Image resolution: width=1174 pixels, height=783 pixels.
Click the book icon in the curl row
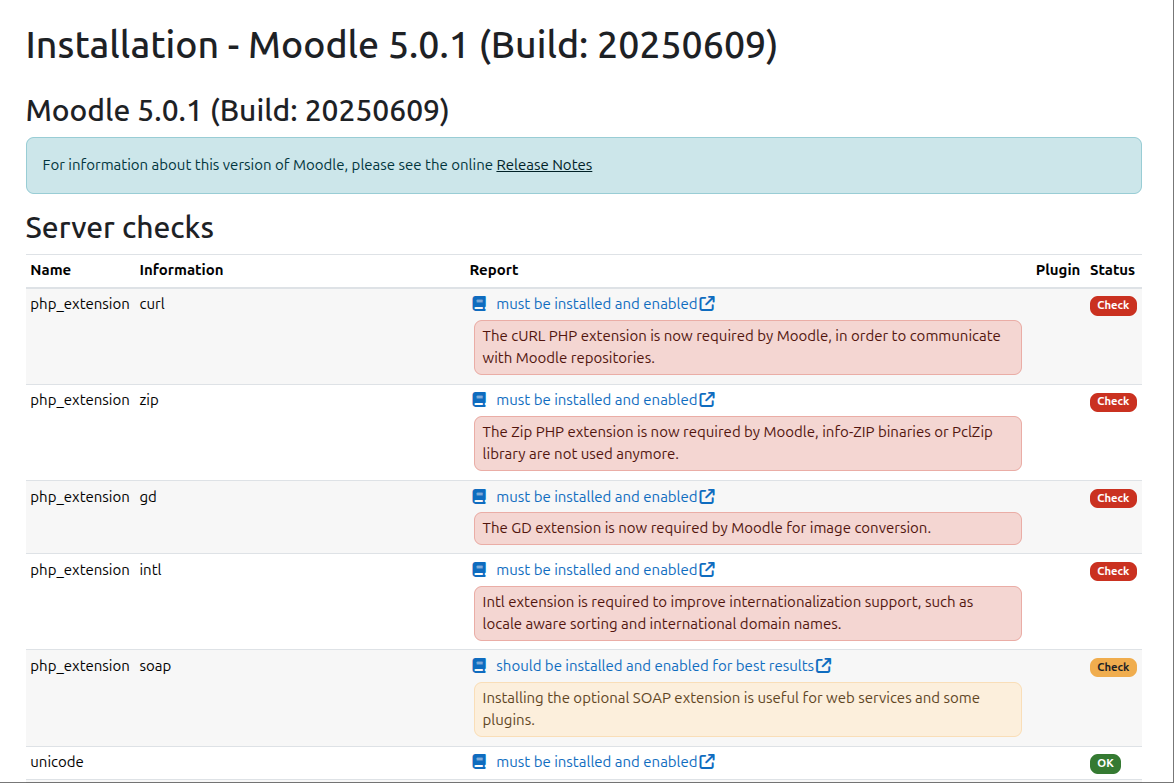click(479, 304)
